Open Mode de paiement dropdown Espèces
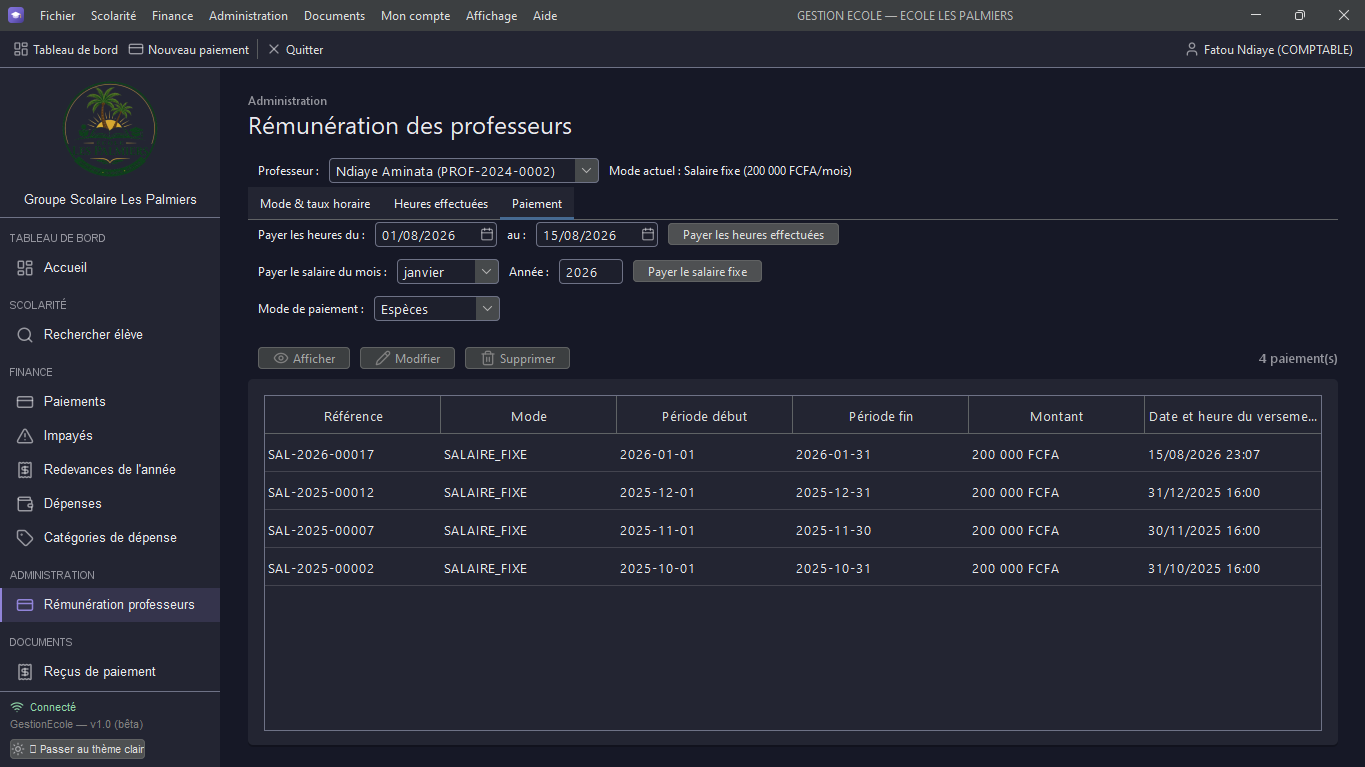The width and height of the screenshot is (1365, 767). click(x=437, y=309)
